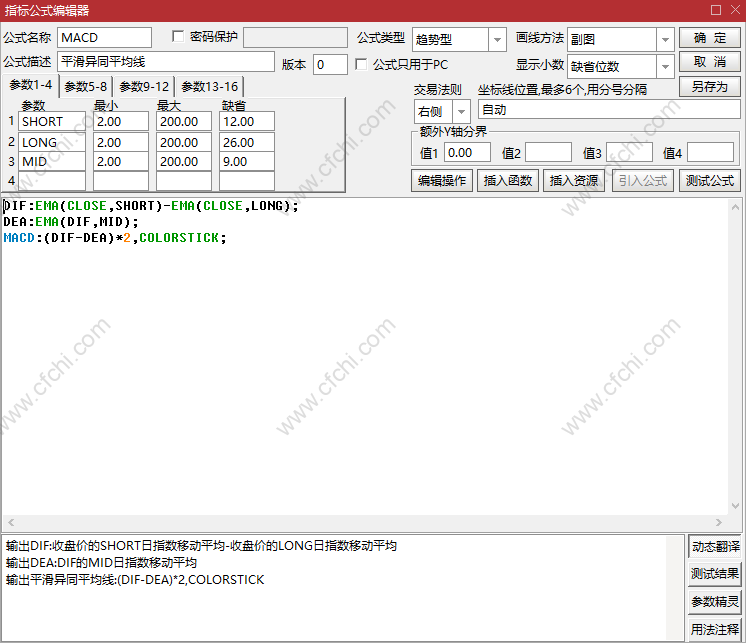The height and width of the screenshot is (643, 746).
Task: Click the first DIF:EMA code line
Action: coord(151,206)
